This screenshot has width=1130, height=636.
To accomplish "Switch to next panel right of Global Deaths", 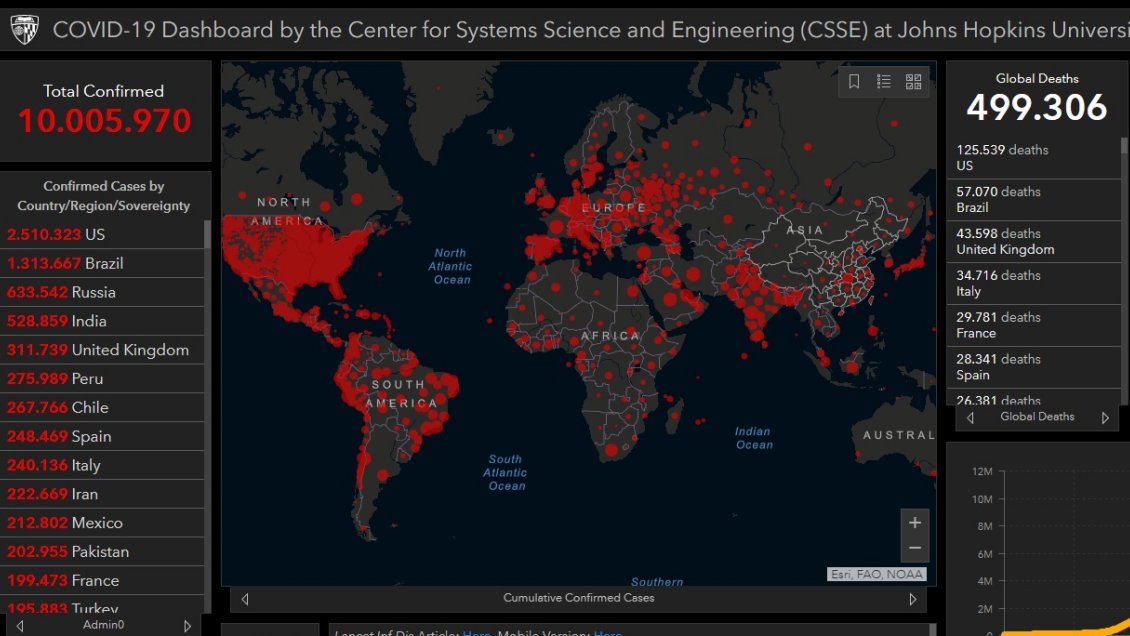I will pyautogui.click(x=1105, y=417).
